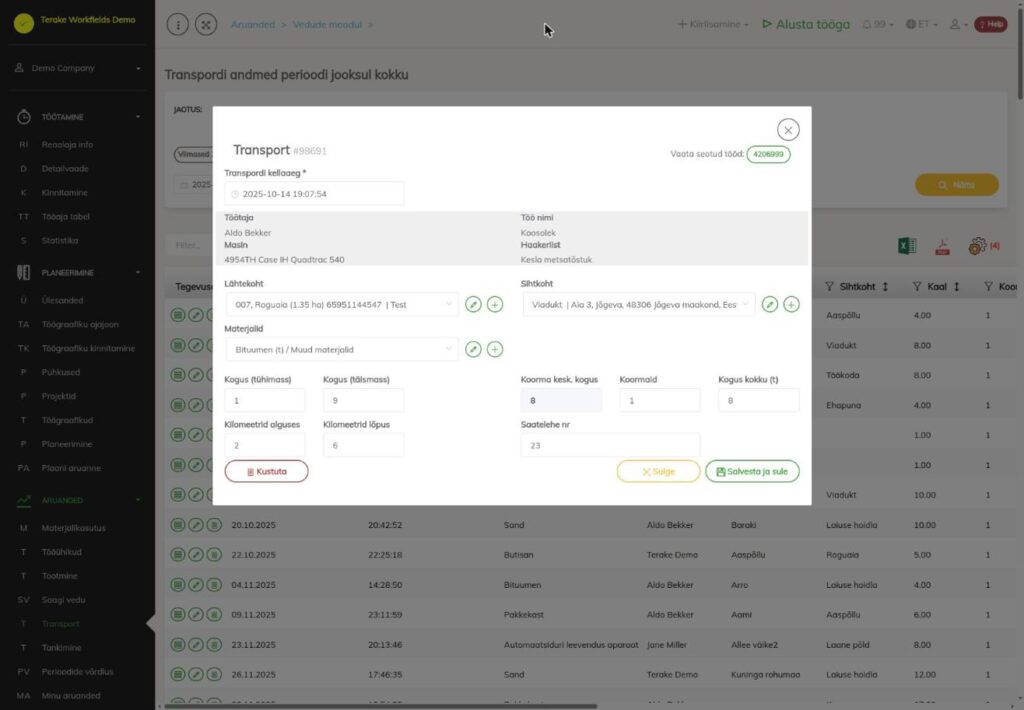Open Materjalikasutus in the sidebar

pyautogui.click(x=73, y=528)
